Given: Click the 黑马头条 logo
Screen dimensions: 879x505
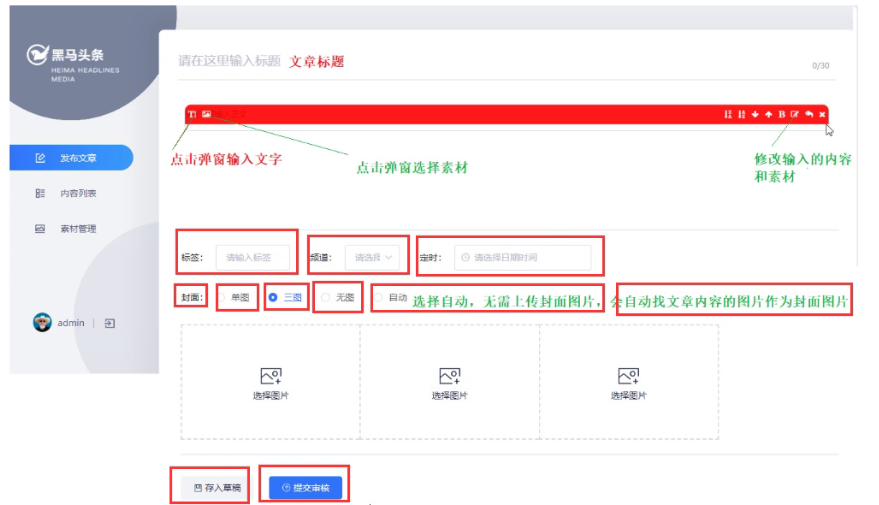Looking at the screenshot, I should (x=73, y=63).
